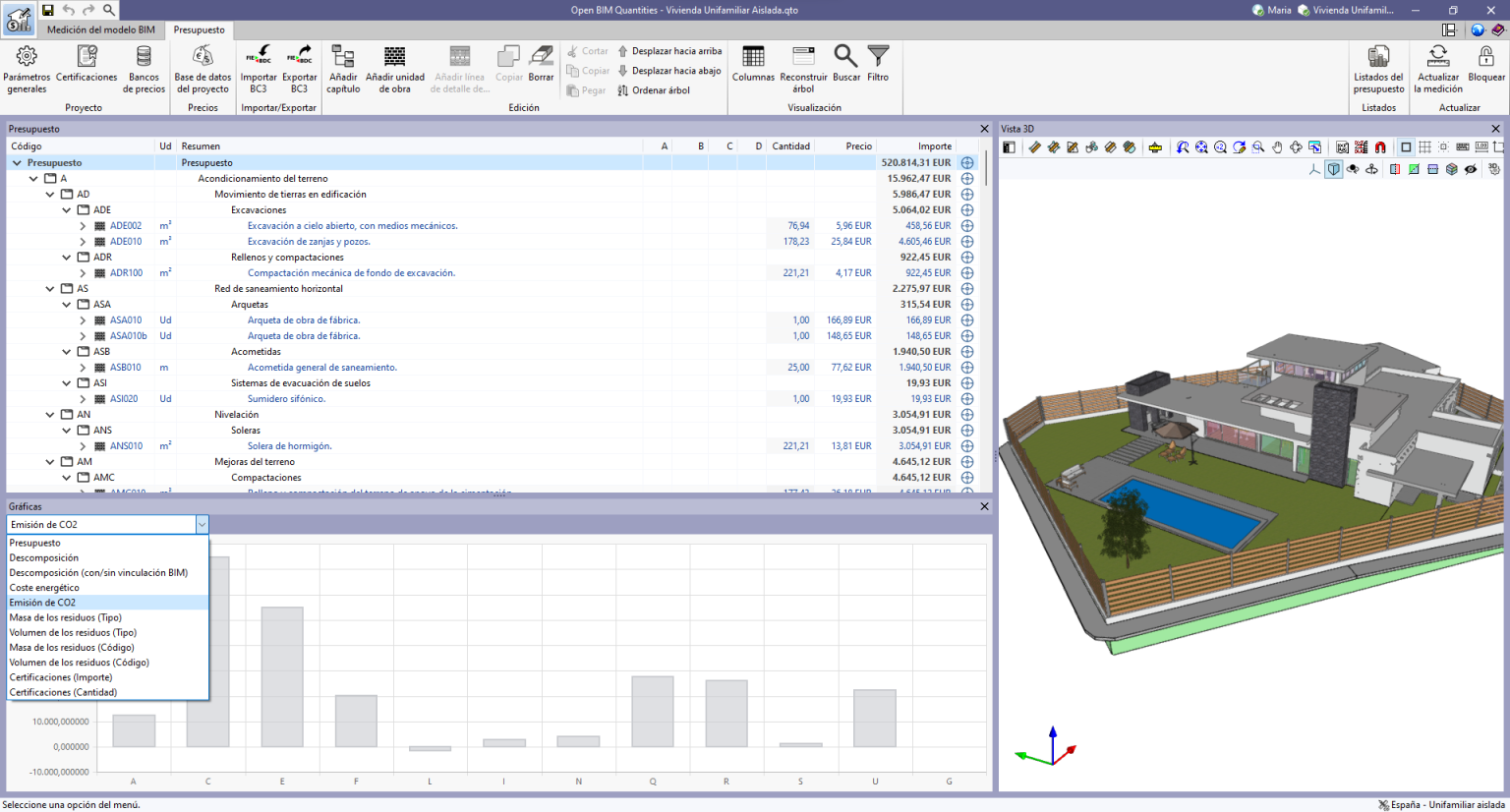
Task: Expand the ASA010 item
Action: 83,320
